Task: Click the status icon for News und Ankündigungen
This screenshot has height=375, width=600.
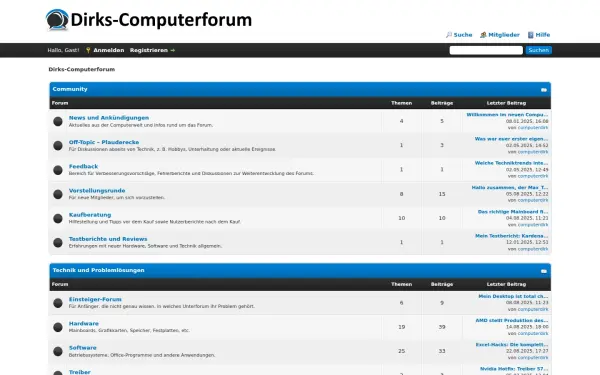Action: pyautogui.click(x=58, y=121)
